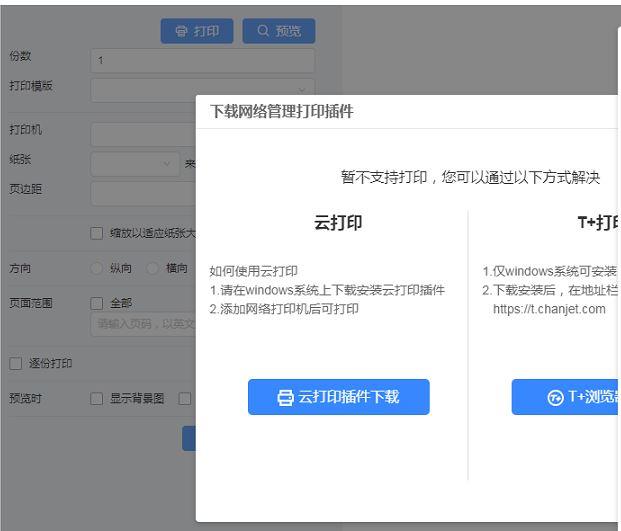This screenshot has width=621, height=531.
Task: Enable the 逐份打印 collate checkbox
Action: coord(15,364)
